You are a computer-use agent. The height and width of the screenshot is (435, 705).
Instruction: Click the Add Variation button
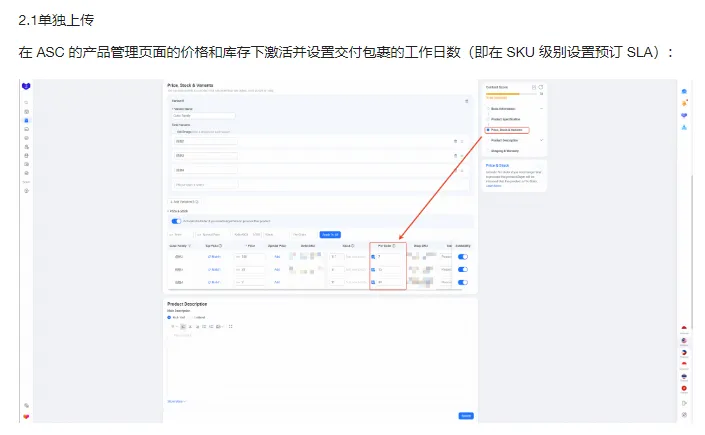tap(184, 202)
